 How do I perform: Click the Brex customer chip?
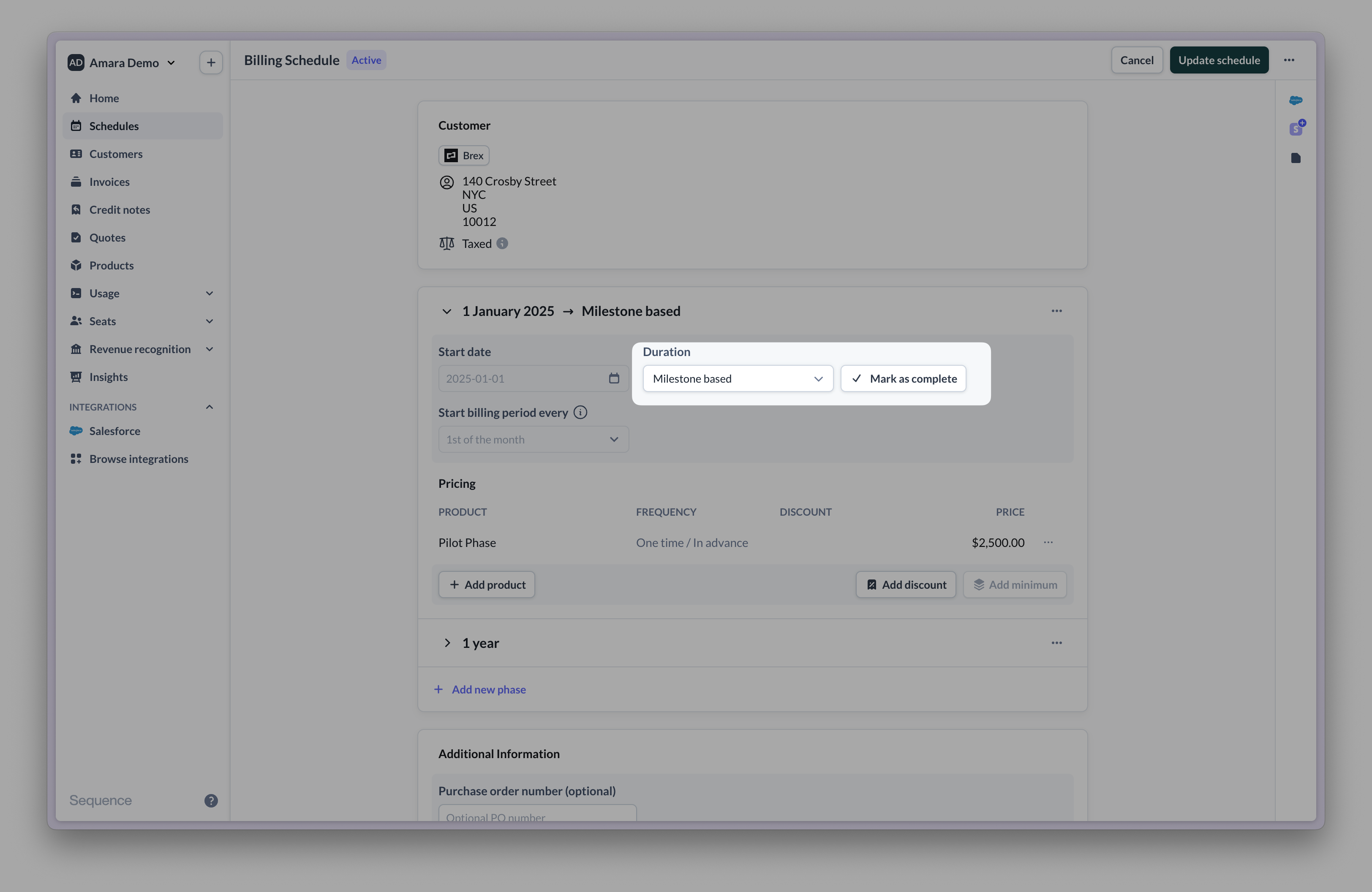pyautogui.click(x=463, y=155)
